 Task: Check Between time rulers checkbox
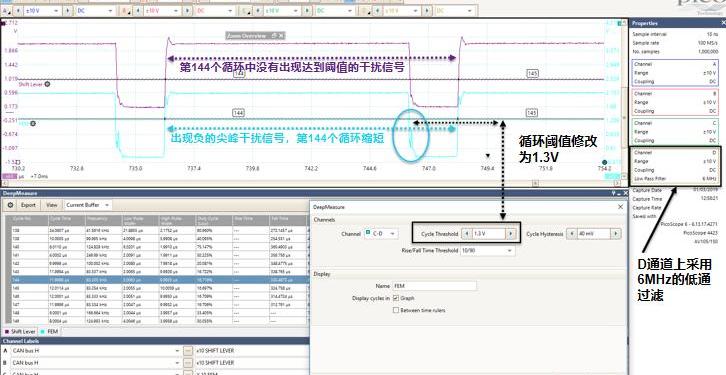point(396,310)
